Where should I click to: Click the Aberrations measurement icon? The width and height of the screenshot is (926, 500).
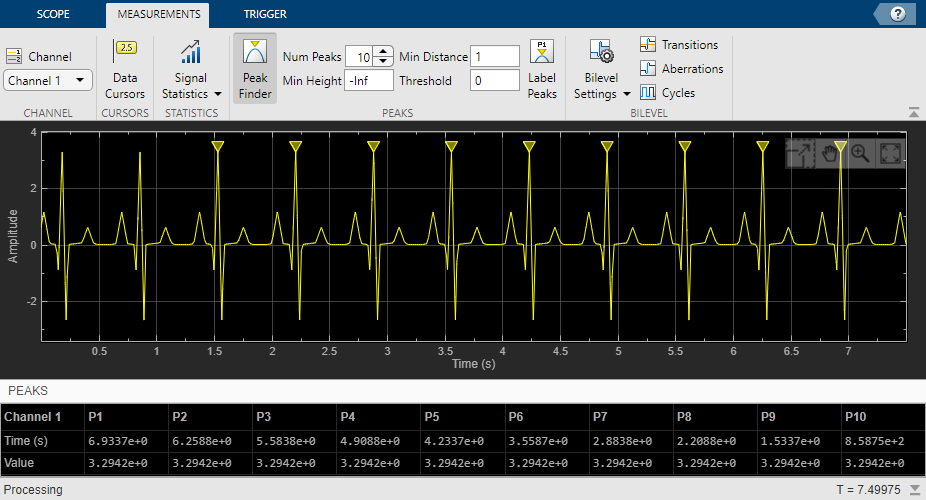point(648,68)
